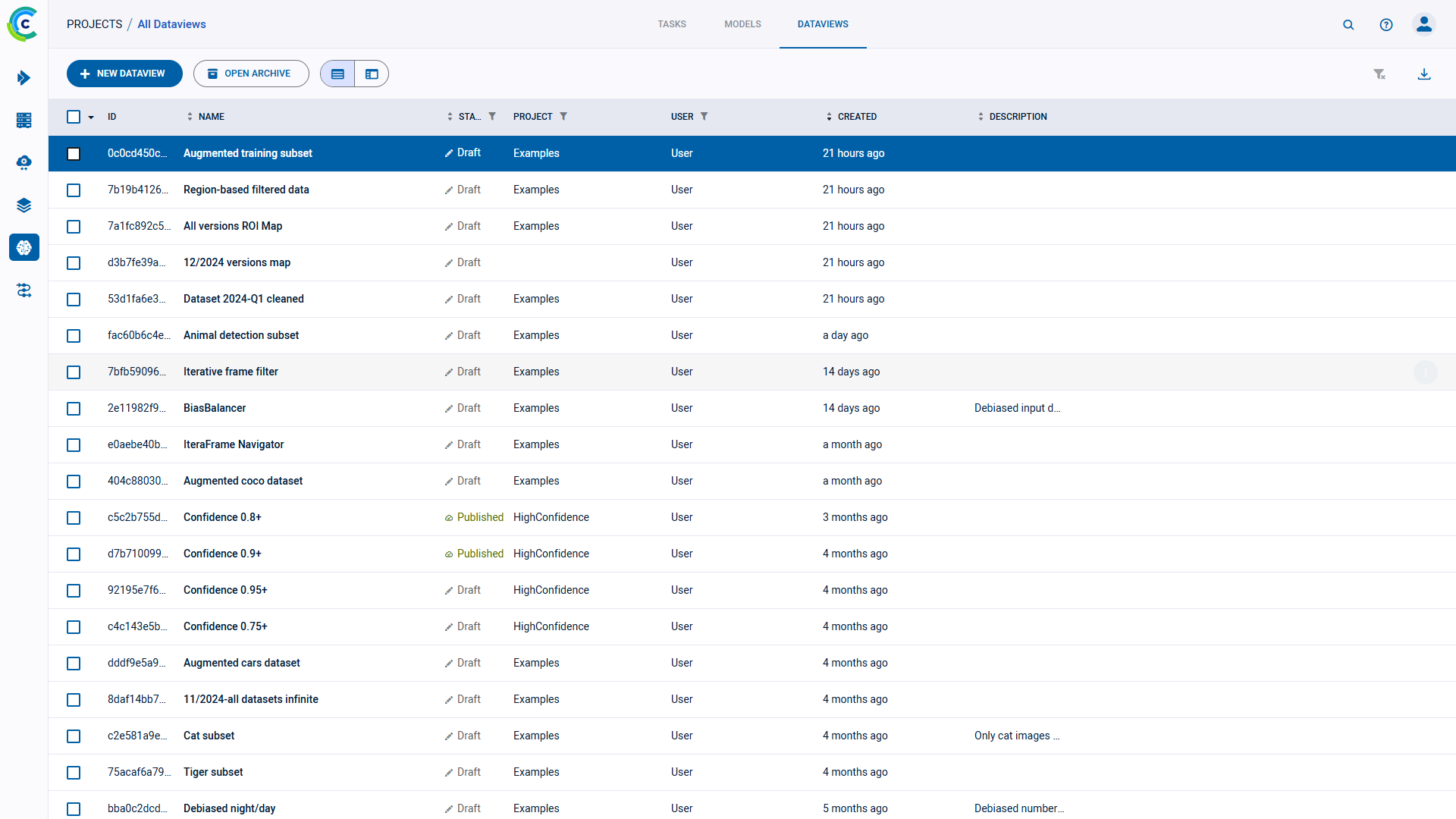This screenshot has height=819, width=1456.
Task: Select all dataviews with header checkbox
Action: [x=74, y=117]
